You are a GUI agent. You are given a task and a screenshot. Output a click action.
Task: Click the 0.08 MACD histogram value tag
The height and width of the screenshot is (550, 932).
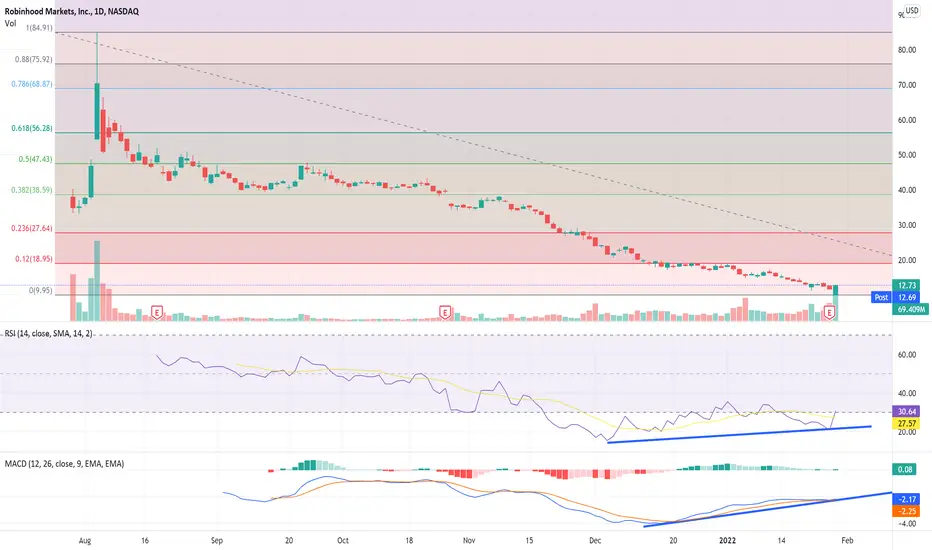click(904, 470)
